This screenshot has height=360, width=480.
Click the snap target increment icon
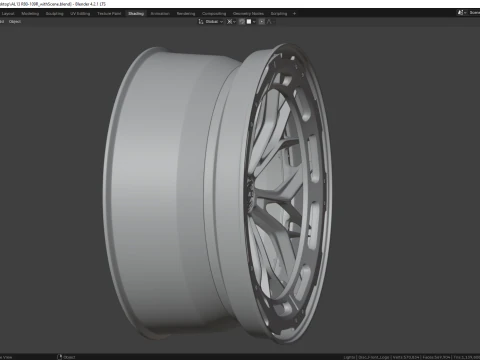coord(249,22)
